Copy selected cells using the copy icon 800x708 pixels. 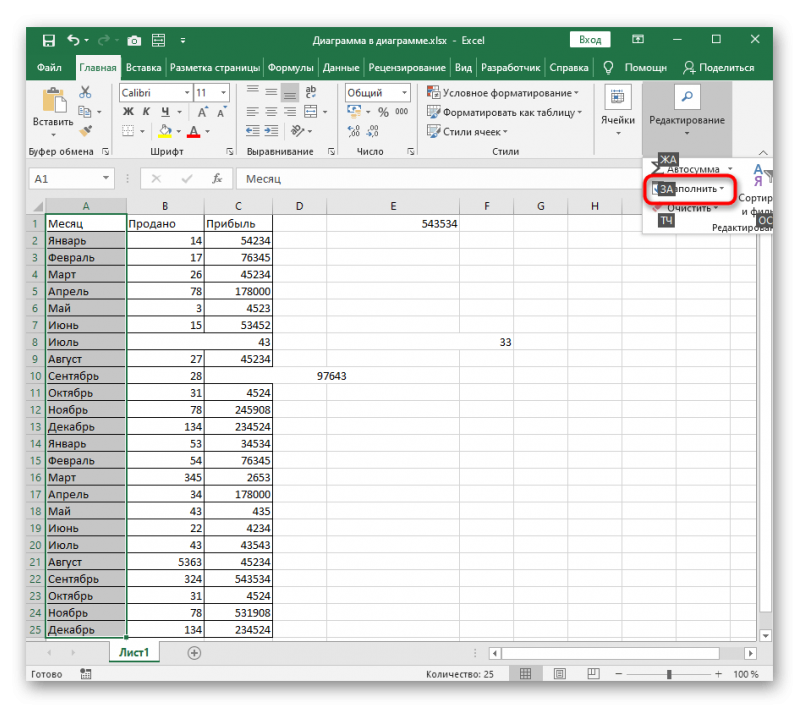(x=84, y=111)
